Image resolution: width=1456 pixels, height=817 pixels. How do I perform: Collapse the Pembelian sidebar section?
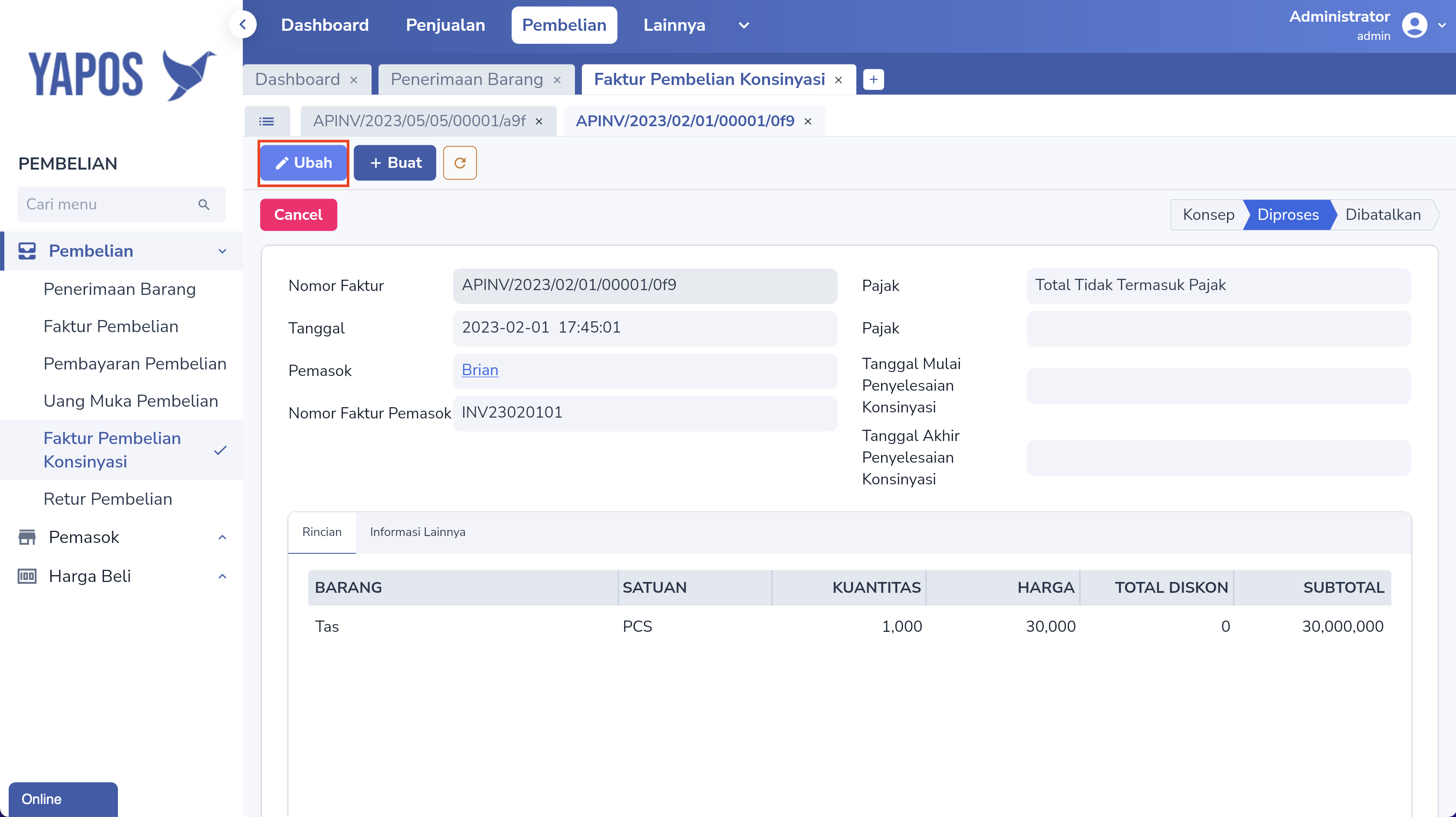223,252
